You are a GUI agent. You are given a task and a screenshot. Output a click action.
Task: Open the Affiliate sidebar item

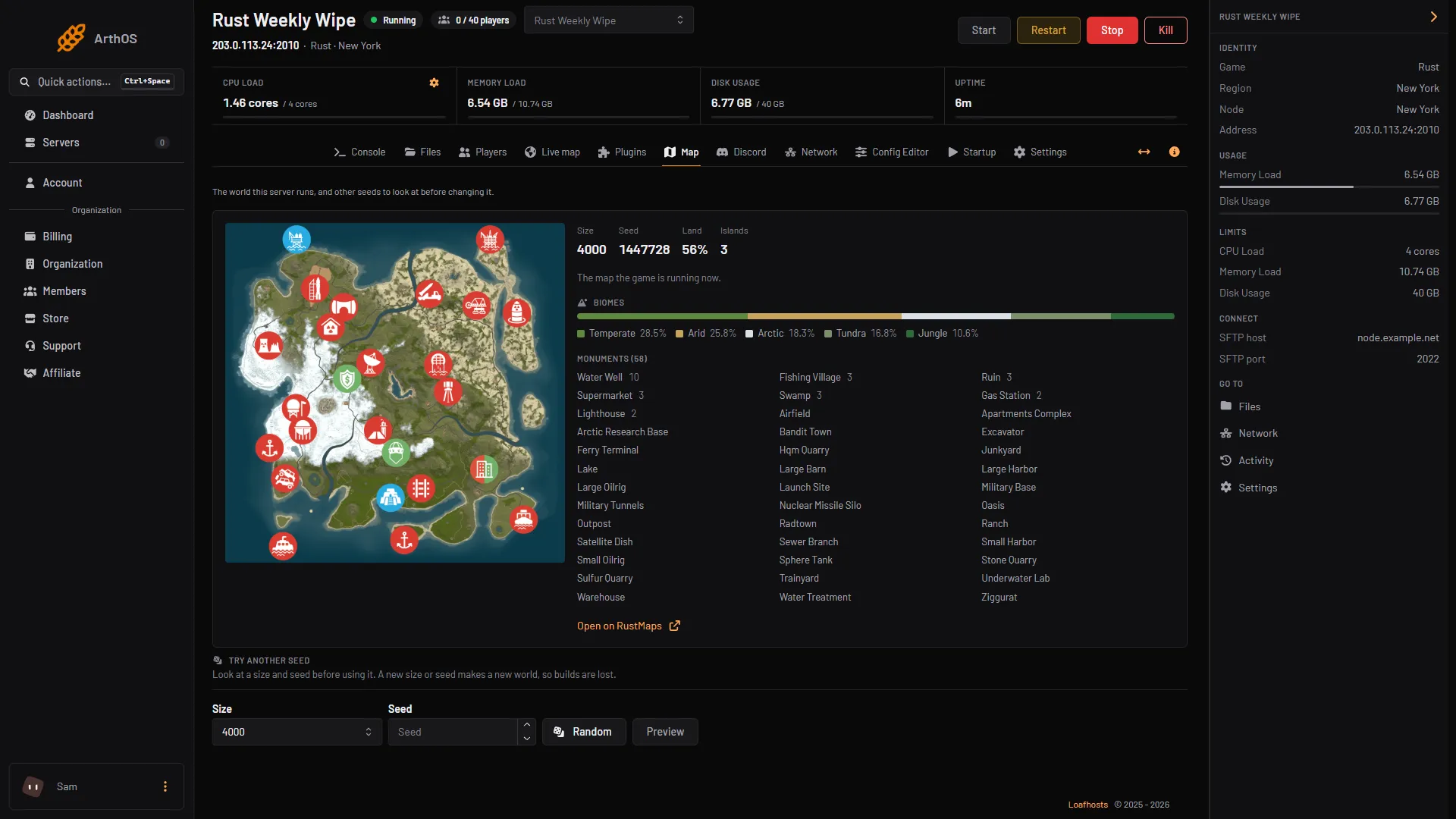click(x=96, y=373)
